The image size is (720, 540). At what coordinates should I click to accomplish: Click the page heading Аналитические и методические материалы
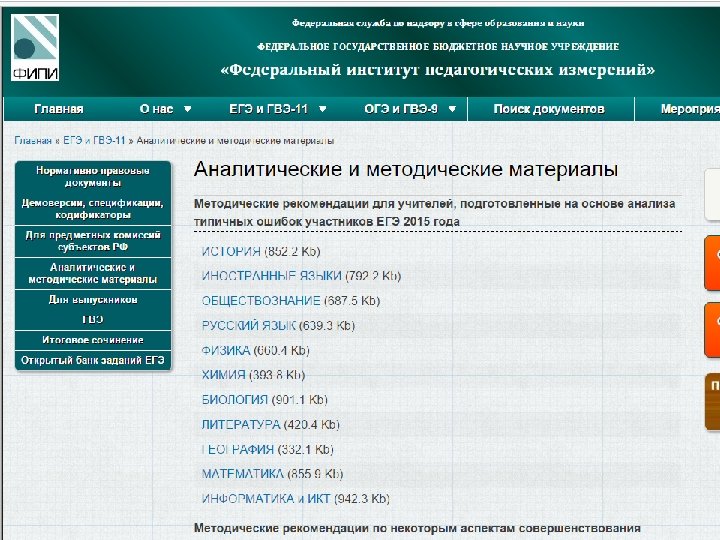point(405,169)
